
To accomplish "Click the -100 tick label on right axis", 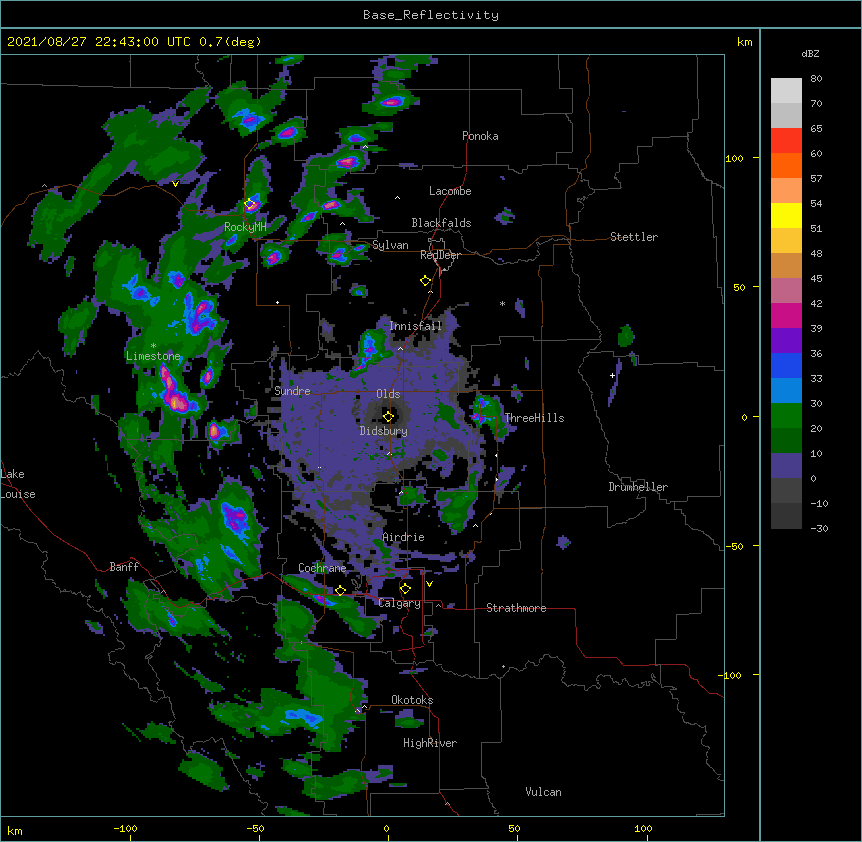I will click(x=731, y=675).
